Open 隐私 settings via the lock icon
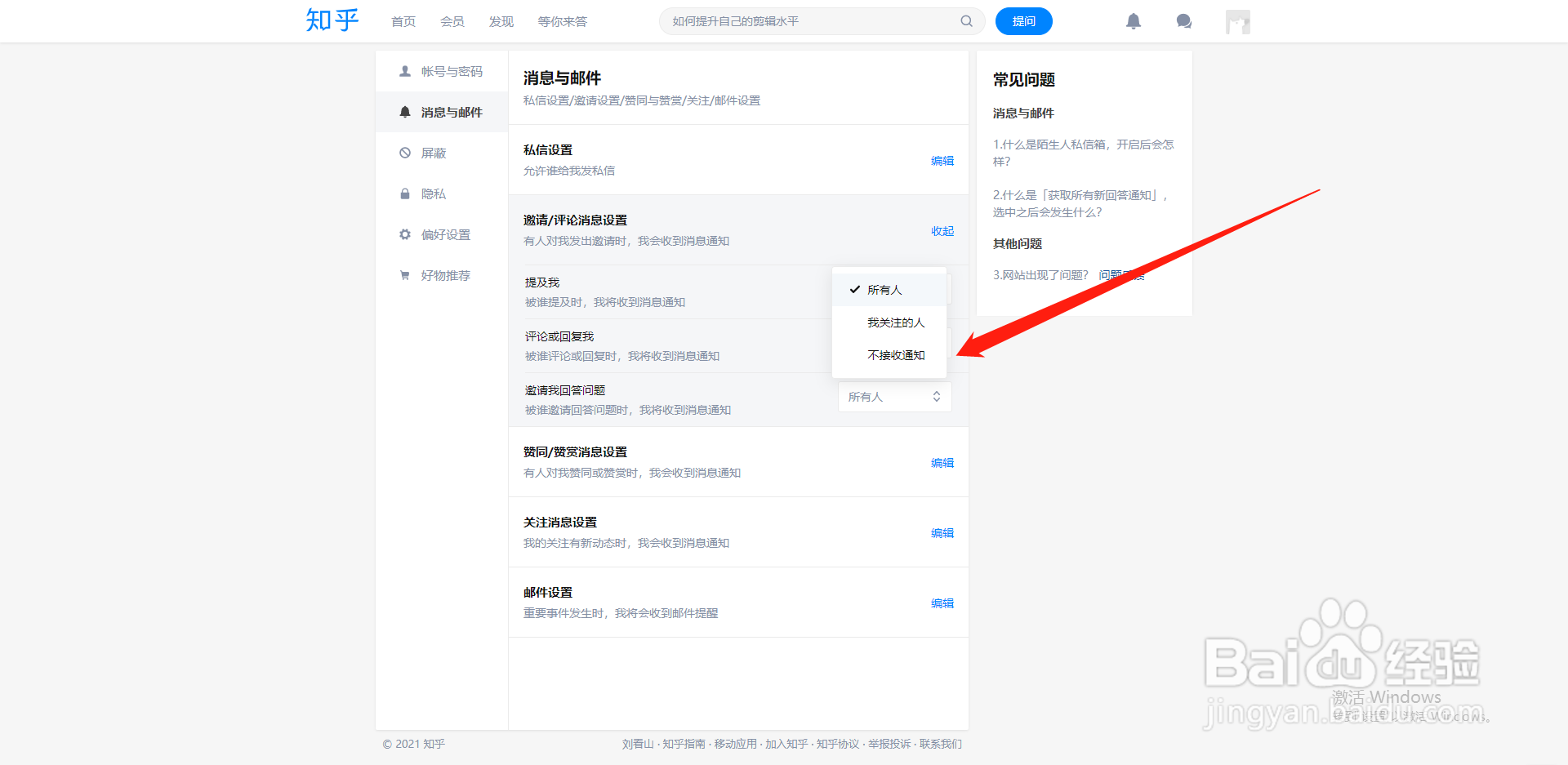This screenshot has height=765, width=1568. [404, 193]
